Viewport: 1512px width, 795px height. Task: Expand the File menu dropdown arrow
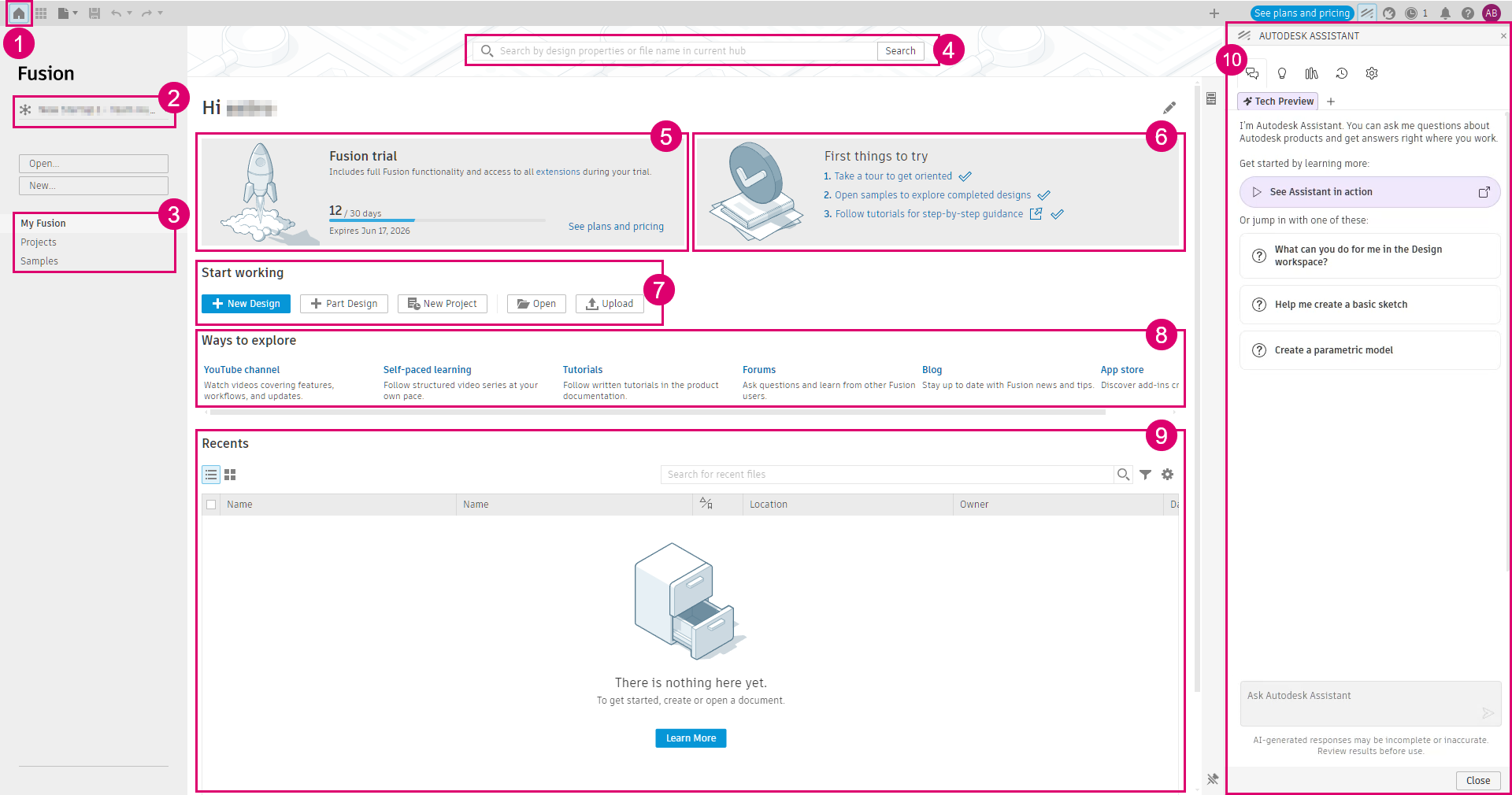[x=76, y=13]
